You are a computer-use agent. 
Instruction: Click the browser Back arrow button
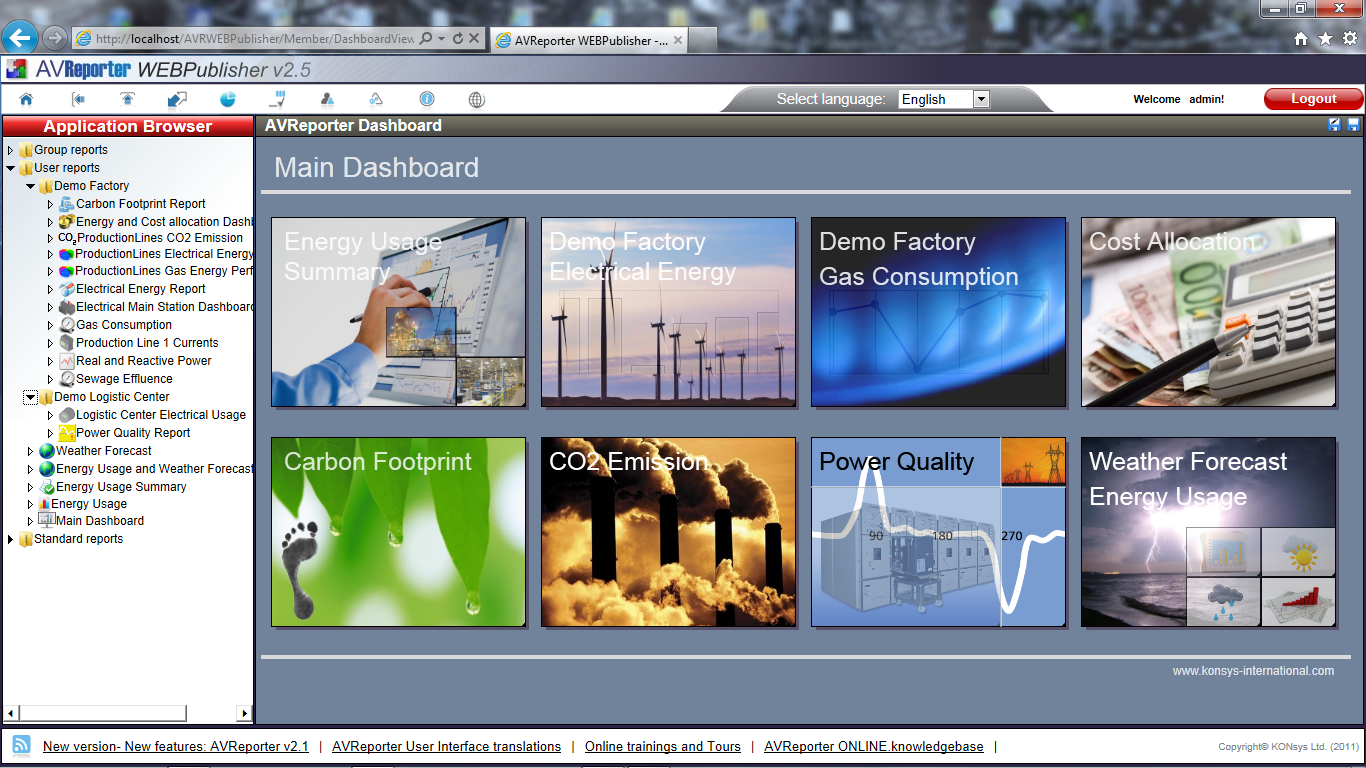tap(20, 38)
